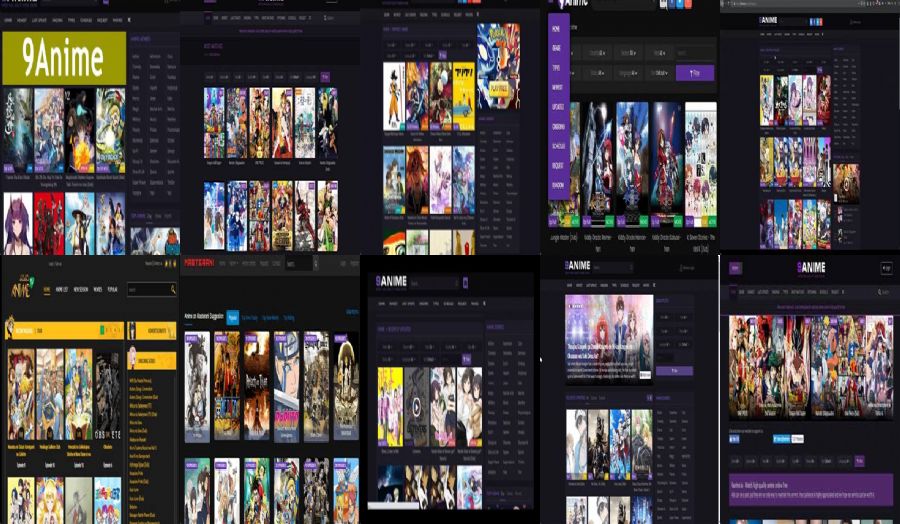This screenshot has width=900, height=524.
Task: Click the large purple Filter button beside Sort
Action: pyautogui.click(x=695, y=73)
